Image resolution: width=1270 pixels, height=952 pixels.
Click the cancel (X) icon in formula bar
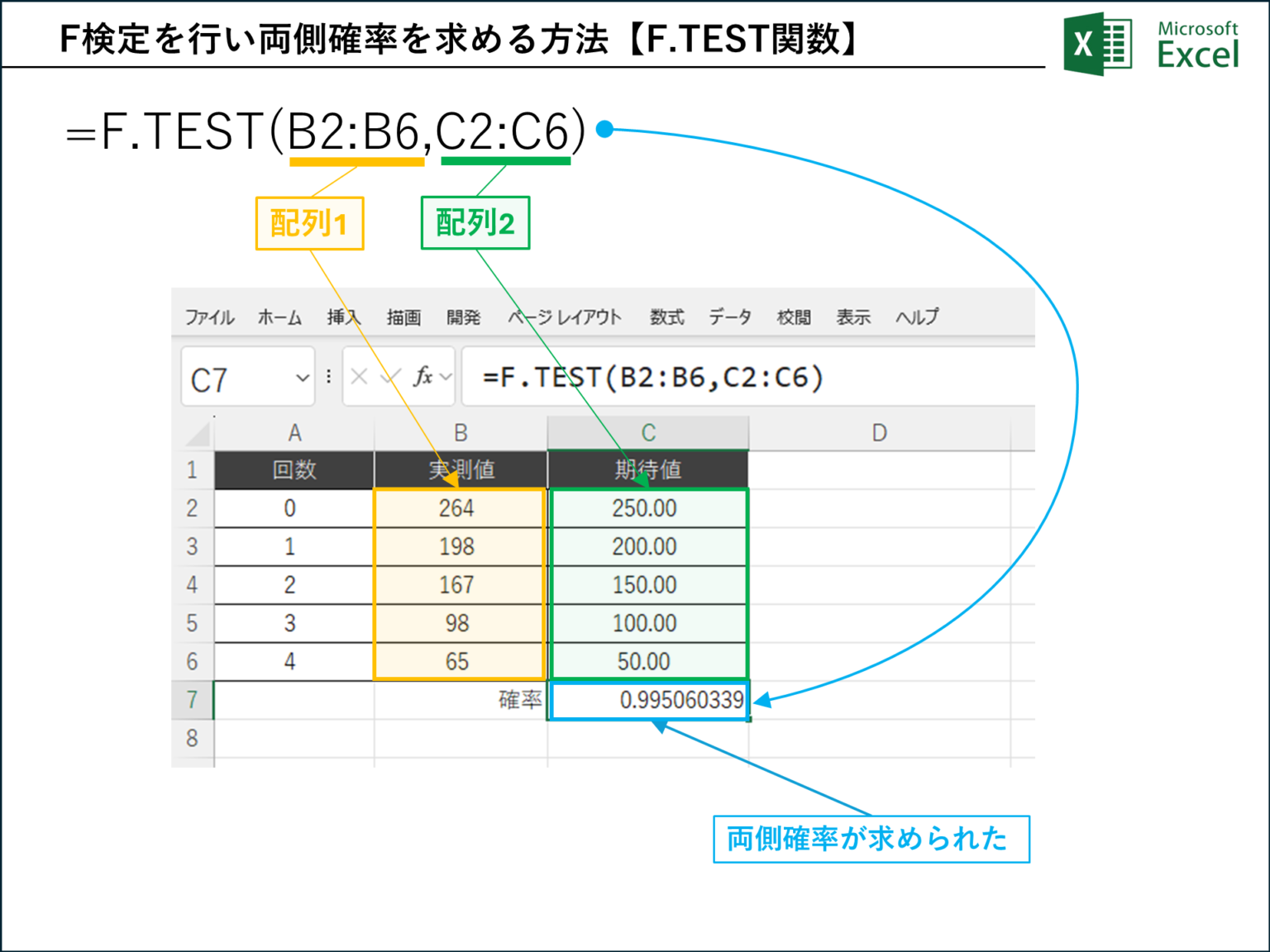(x=359, y=378)
